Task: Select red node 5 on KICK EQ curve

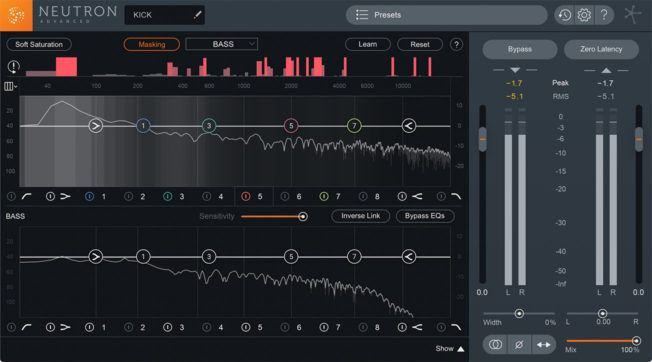Action: point(291,126)
